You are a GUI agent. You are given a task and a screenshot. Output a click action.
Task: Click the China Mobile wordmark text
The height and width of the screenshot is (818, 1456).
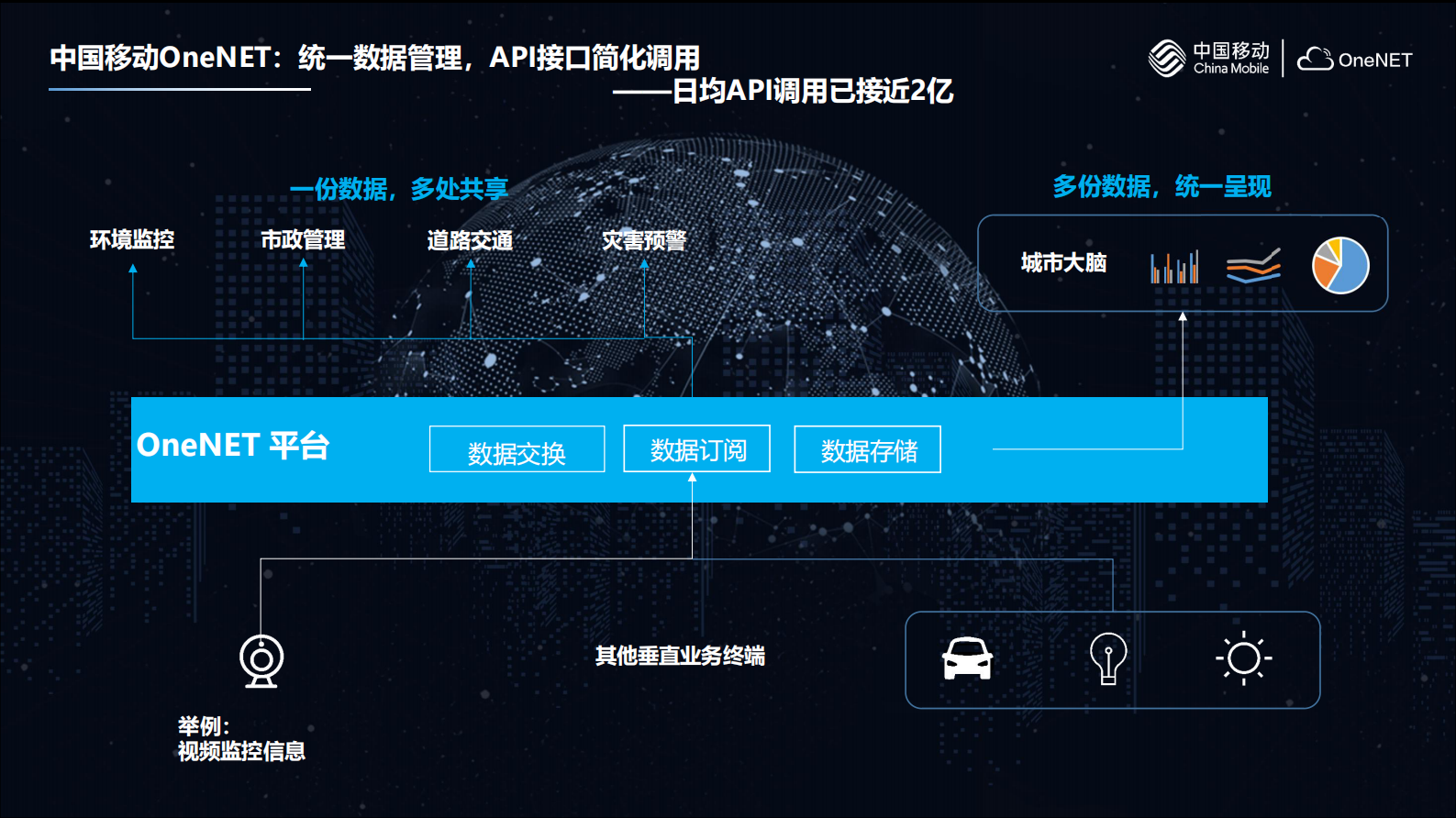[x=1231, y=58]
